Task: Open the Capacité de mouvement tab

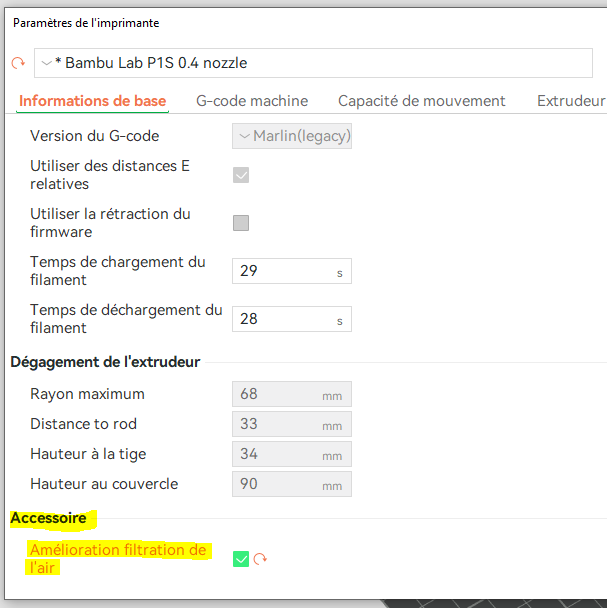Action: point(422,101)
